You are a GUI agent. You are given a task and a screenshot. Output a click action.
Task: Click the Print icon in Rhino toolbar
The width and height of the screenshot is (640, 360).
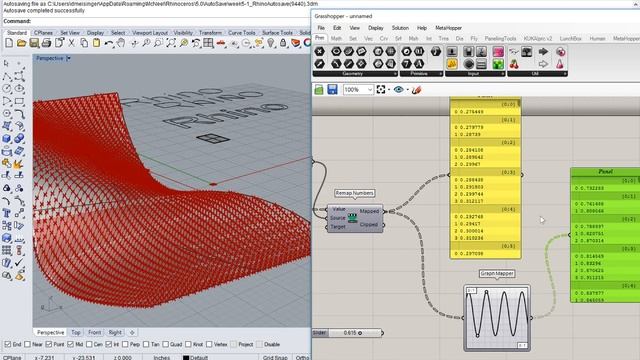46,43
